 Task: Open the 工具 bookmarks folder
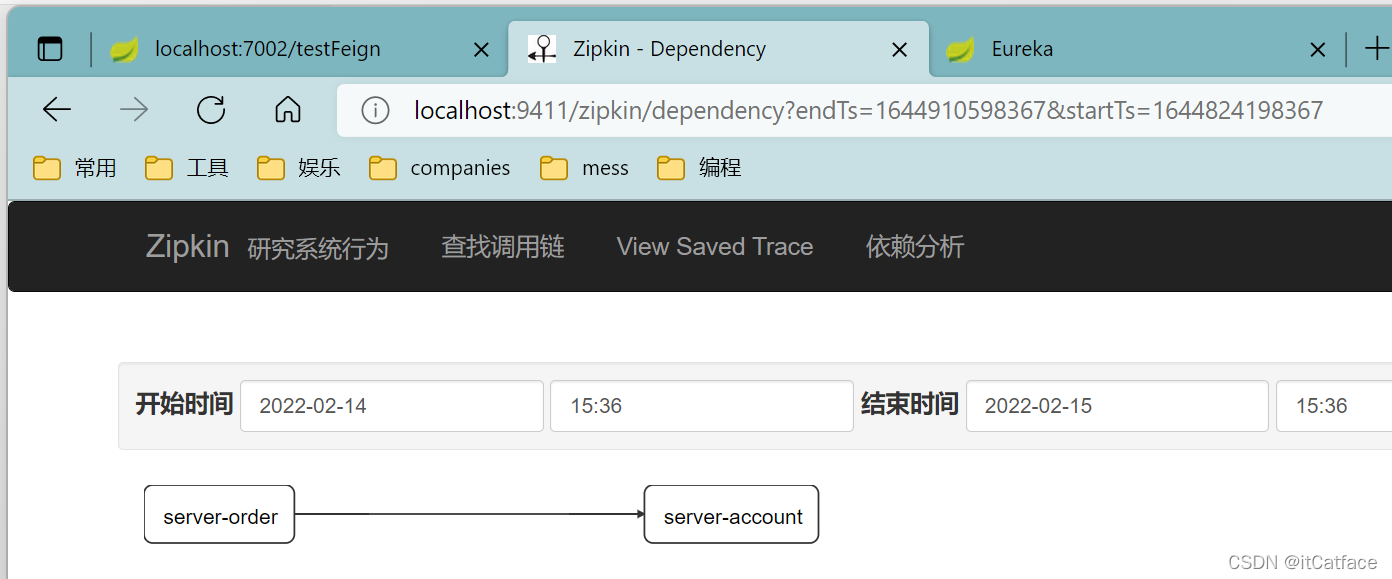click(x=187, y=168)
